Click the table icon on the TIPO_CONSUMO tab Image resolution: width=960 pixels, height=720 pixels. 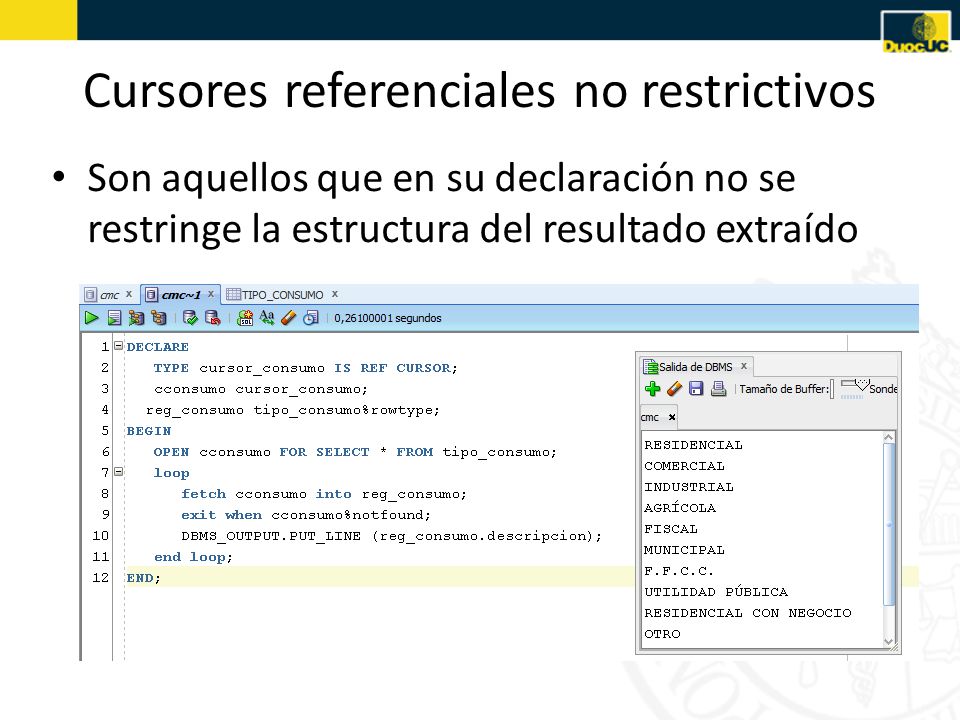[x=233, y=294]
